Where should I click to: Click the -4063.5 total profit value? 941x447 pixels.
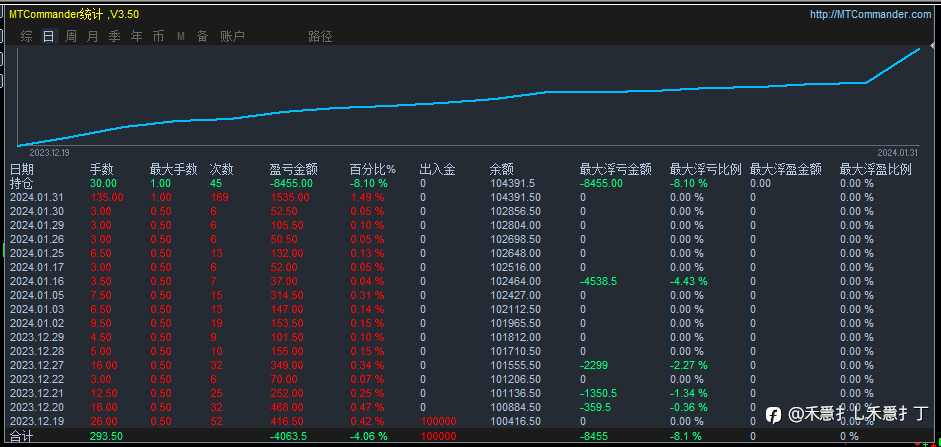click(290, 436)
